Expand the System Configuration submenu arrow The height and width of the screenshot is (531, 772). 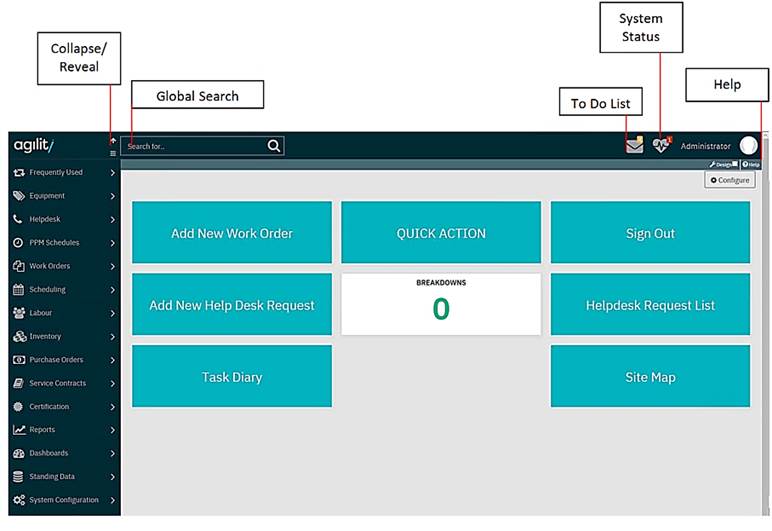click(112, 500)
